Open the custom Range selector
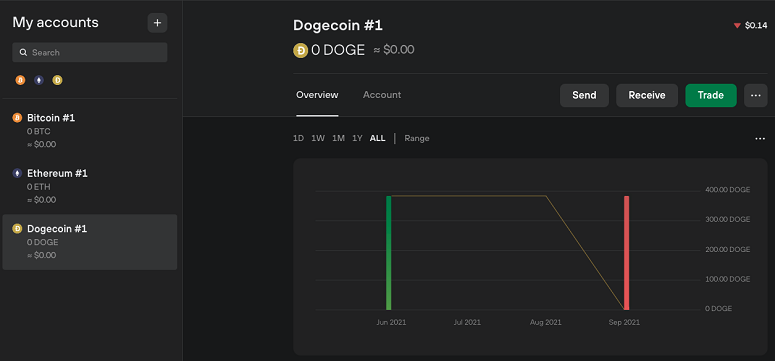 [x=417, y=138]
